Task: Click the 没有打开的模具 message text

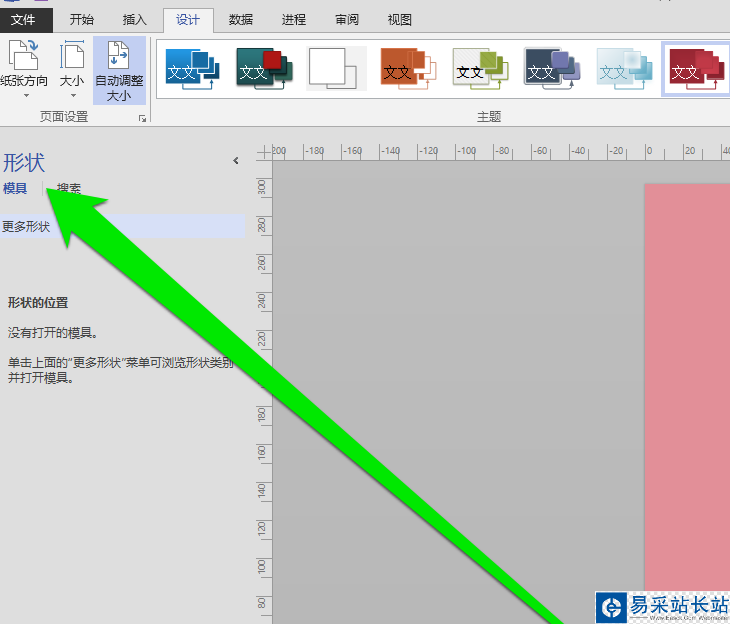Action: pyautogui.click(x=53, y=333)
